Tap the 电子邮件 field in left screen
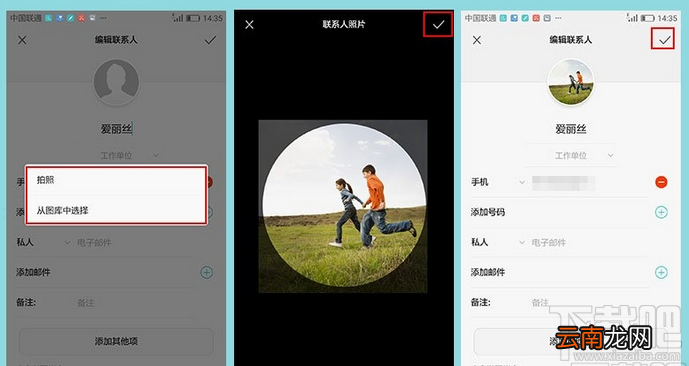689x366 pixels. pos(94,243)
